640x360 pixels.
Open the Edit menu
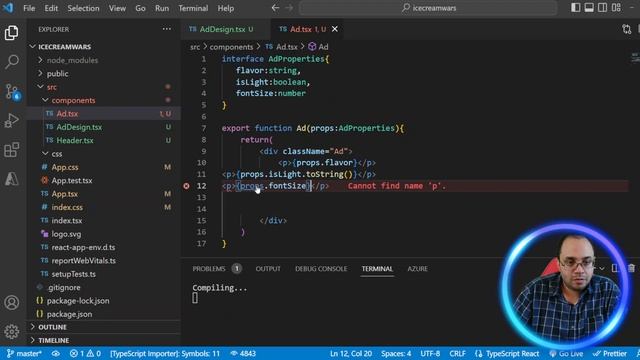(x=51, y=8)
